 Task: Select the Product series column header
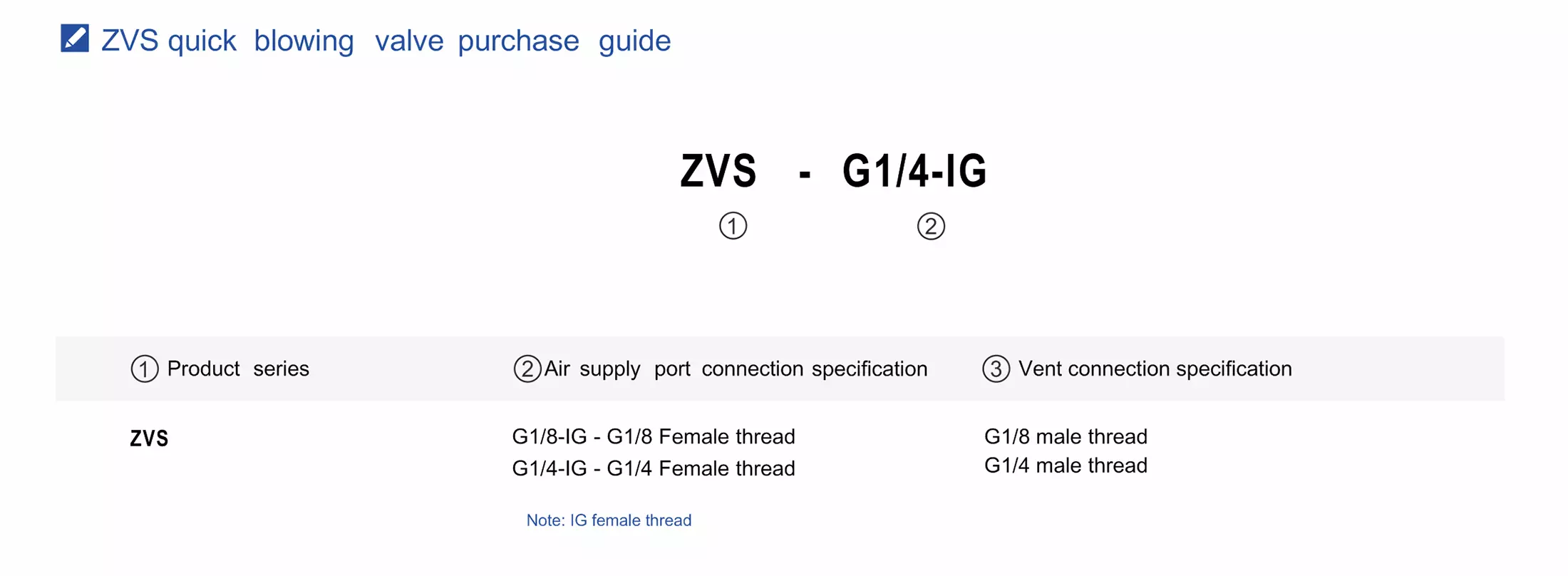[237, 369]
